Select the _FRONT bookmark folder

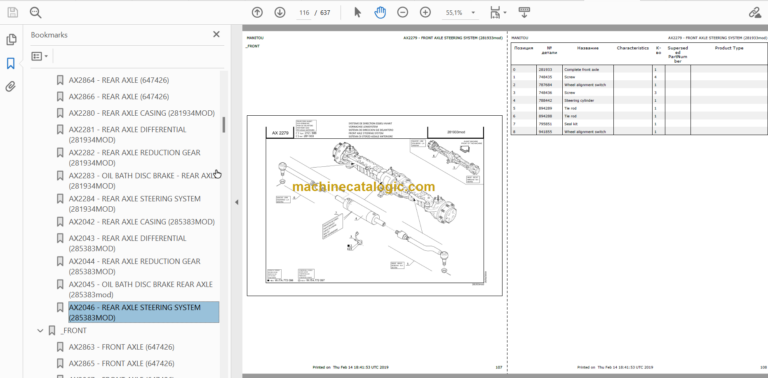74,331
